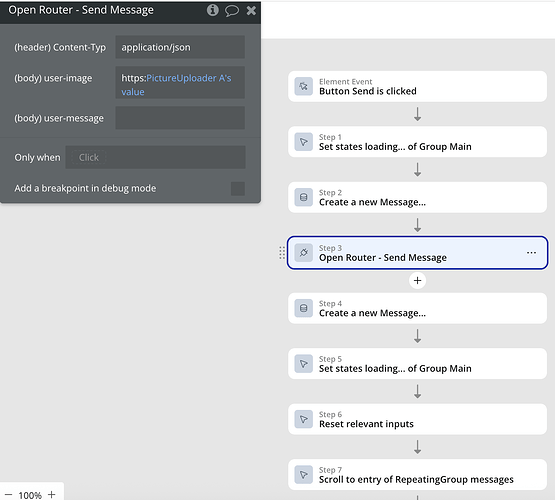Viewport: 555px width, 500px height.
Task: Click the Add a breakpoint in debug mode label
Action: coord(85,188)
